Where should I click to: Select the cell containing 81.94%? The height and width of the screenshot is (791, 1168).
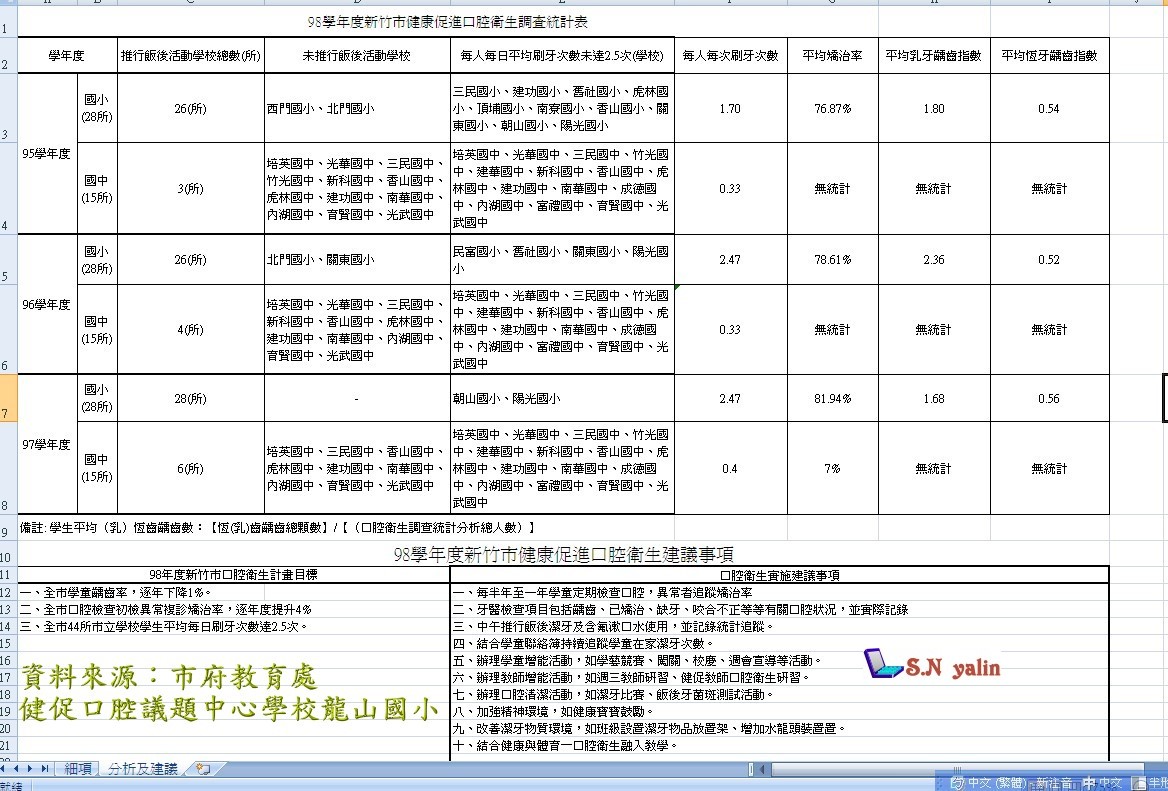pos(833,398)
